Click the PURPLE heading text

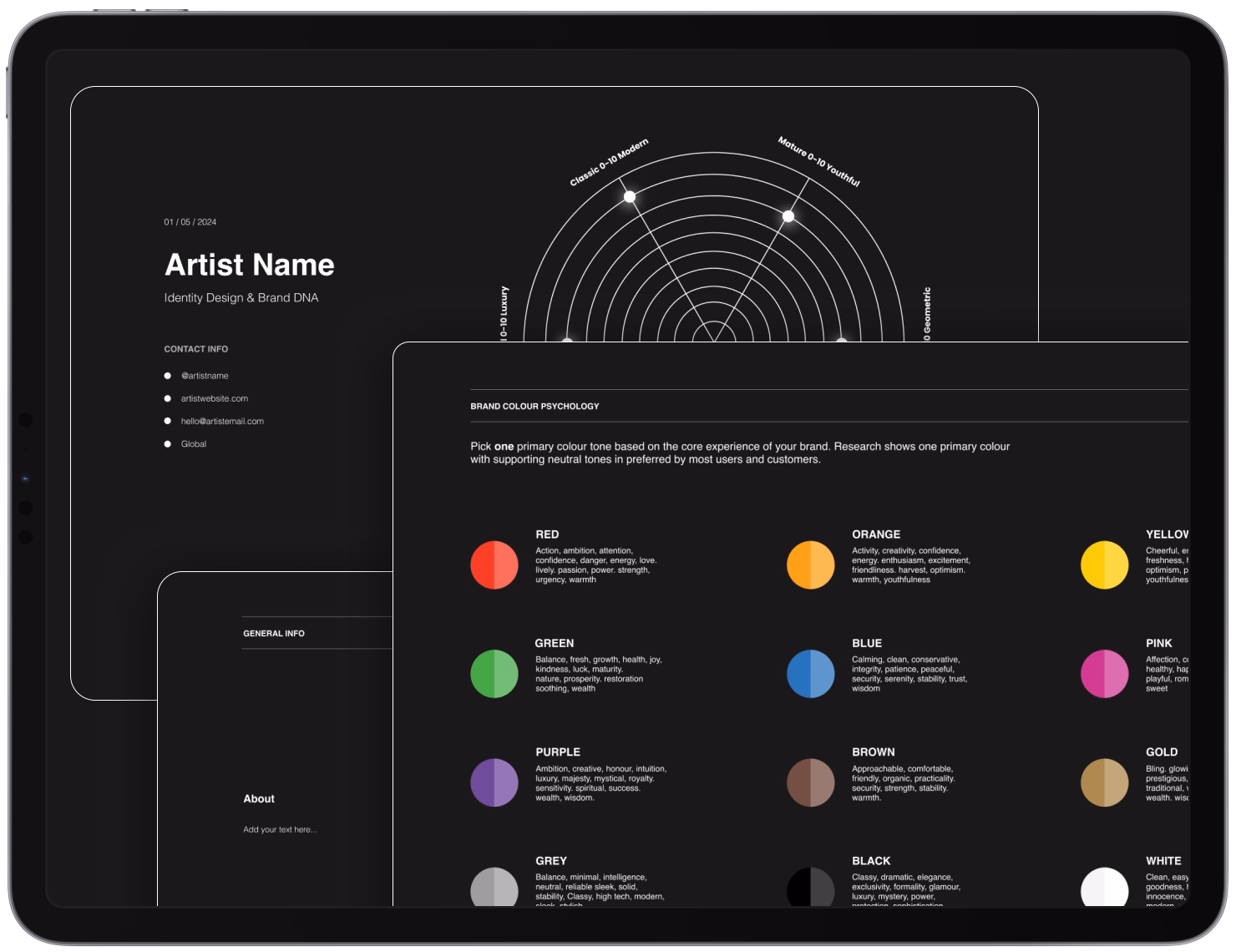[558, 752]
